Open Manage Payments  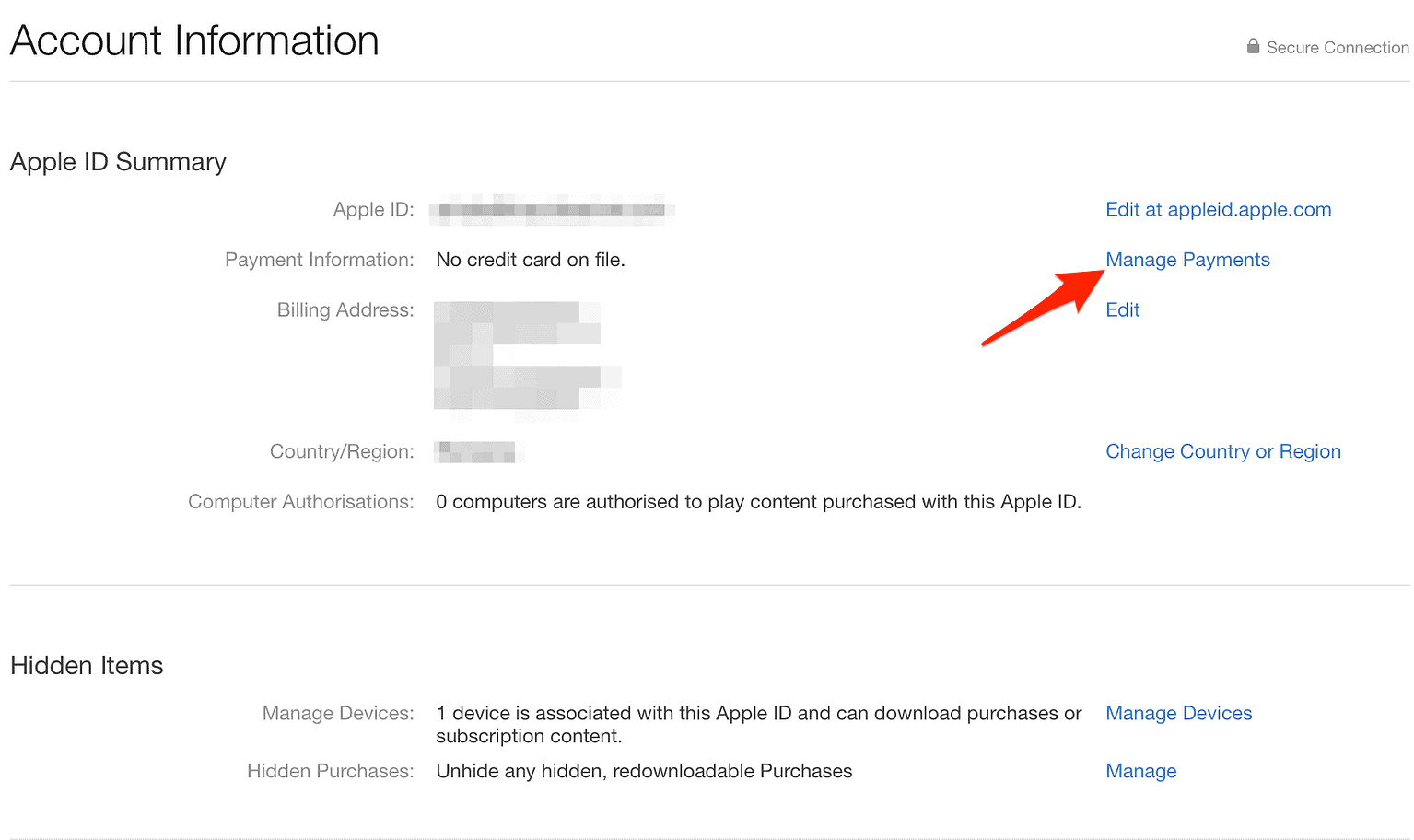1187,260
